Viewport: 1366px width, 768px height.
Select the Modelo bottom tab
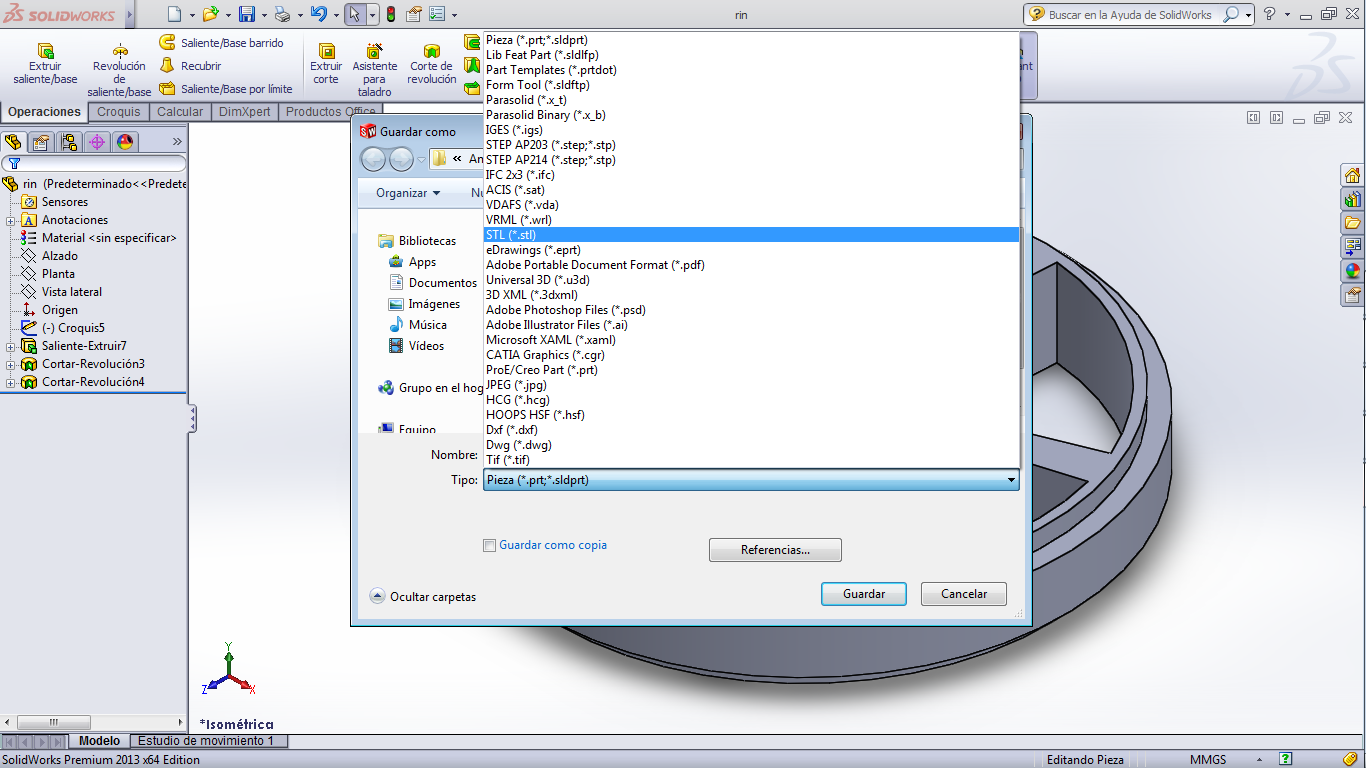click(100, 741)
